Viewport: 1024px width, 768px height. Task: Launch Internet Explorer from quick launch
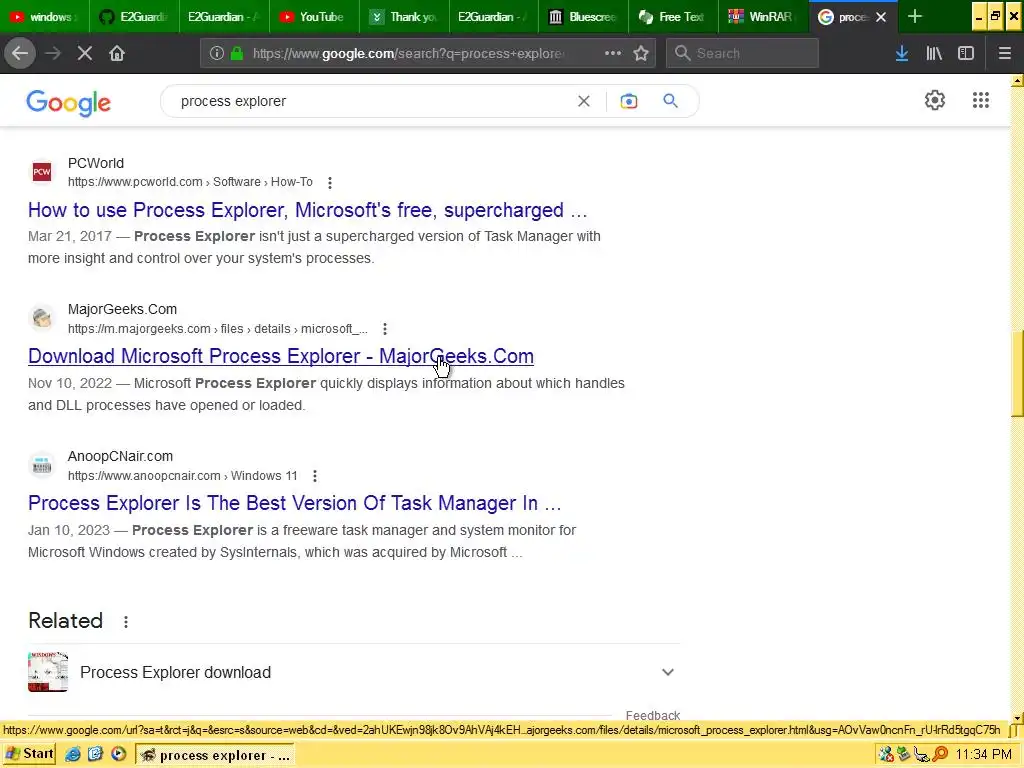click(73, 754)
